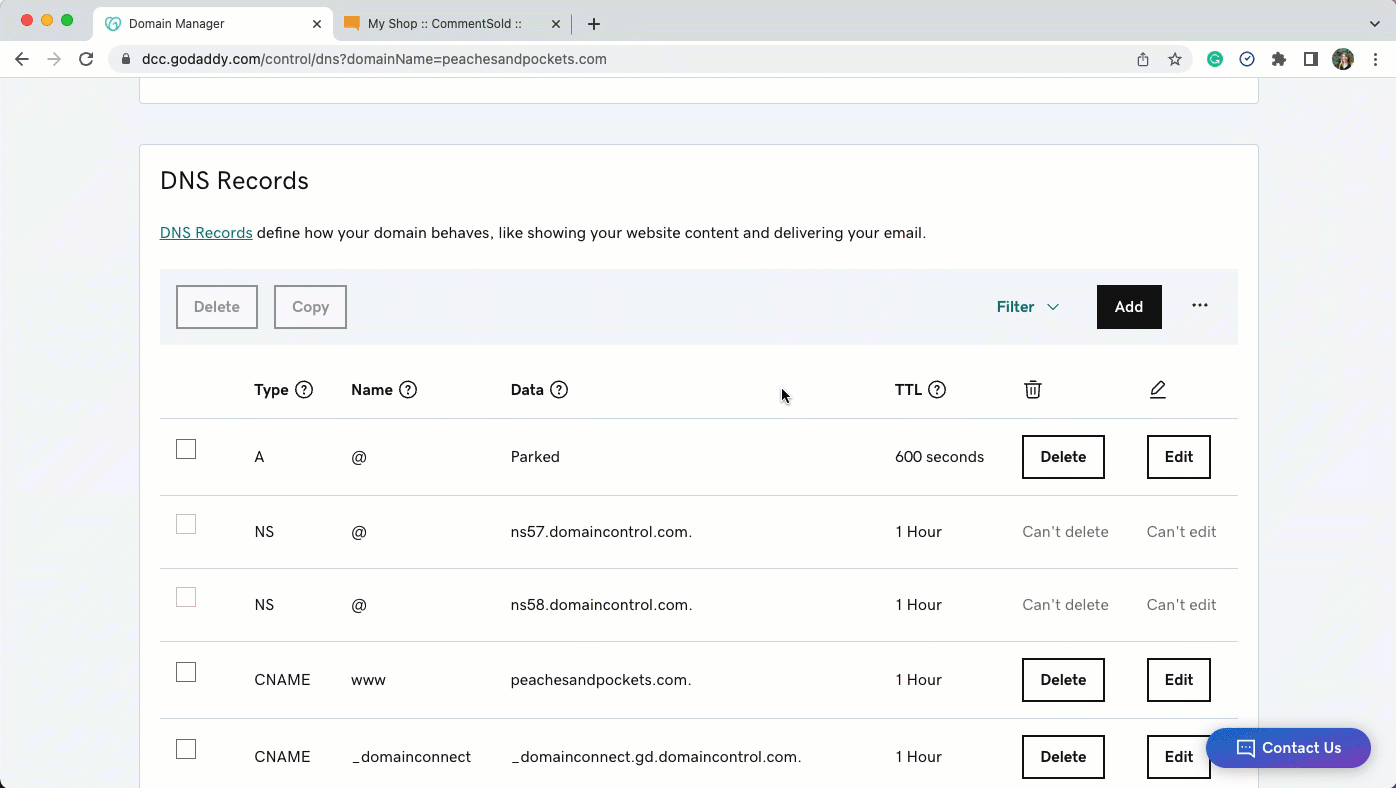Open a new browser tab
This screenshot has width=1396, height=788.
(594, 23)
